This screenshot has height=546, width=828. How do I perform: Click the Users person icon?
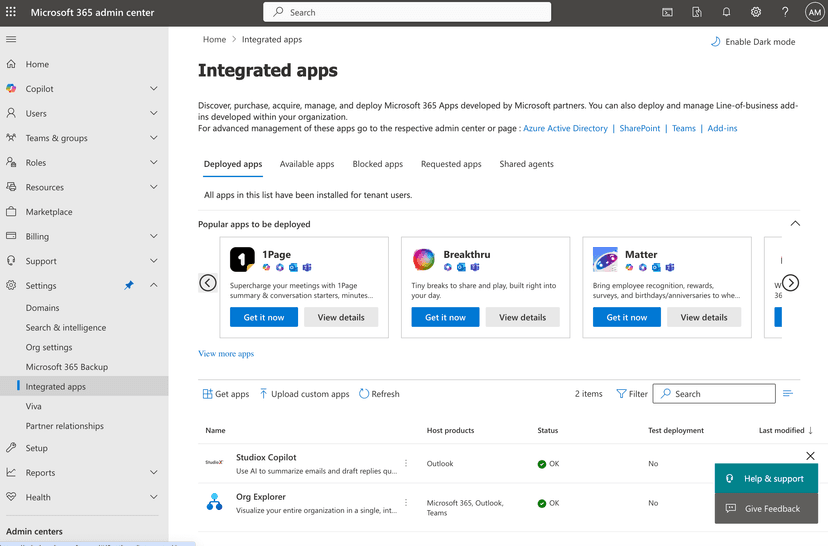[x=11, y=113]
